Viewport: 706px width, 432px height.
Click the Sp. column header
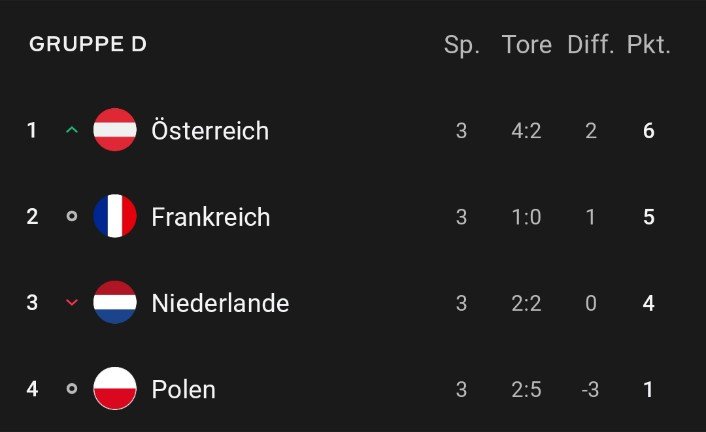coord(462,45)
